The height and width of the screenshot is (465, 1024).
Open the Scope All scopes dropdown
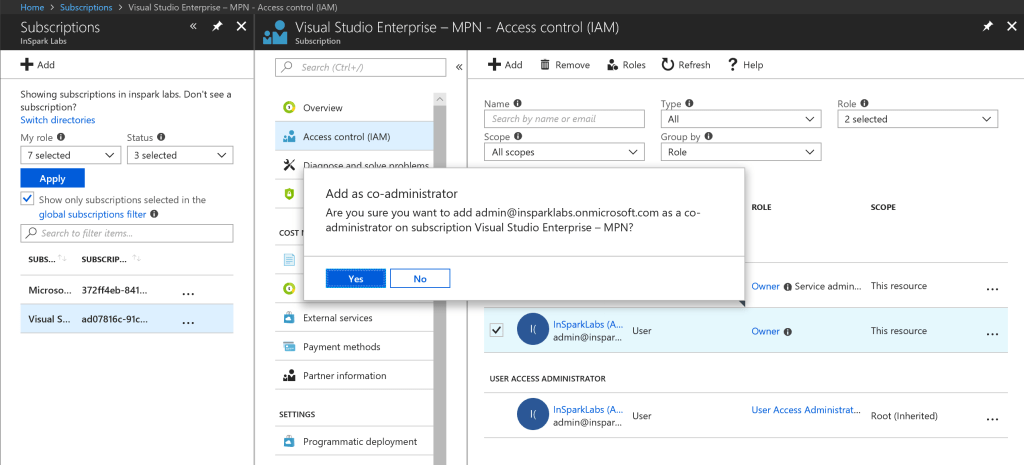pos(564,152)
